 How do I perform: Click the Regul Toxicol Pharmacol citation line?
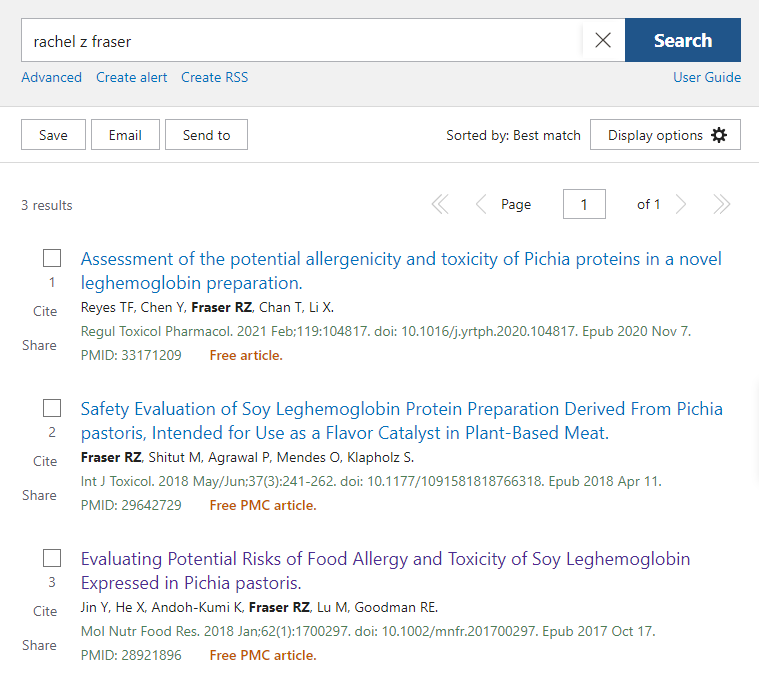coord(386,331)
